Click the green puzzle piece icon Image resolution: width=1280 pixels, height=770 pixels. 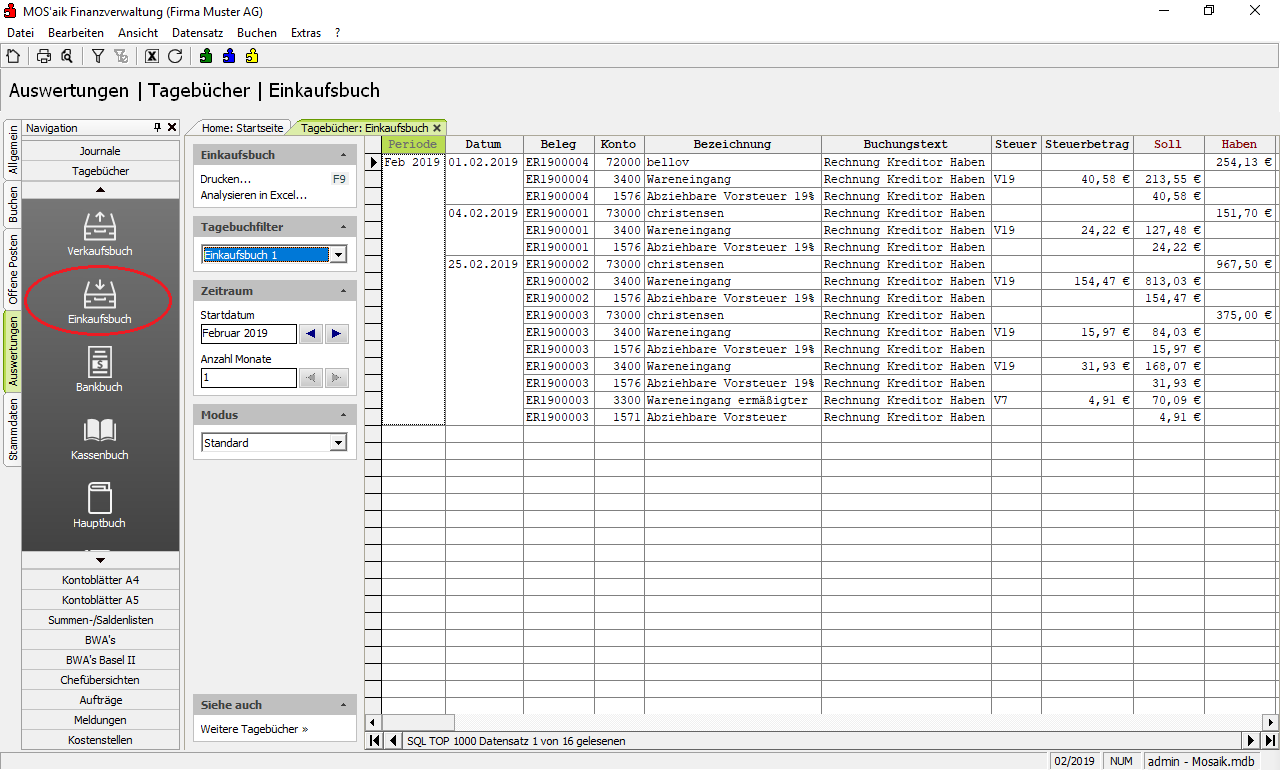[x=206, y=56]
